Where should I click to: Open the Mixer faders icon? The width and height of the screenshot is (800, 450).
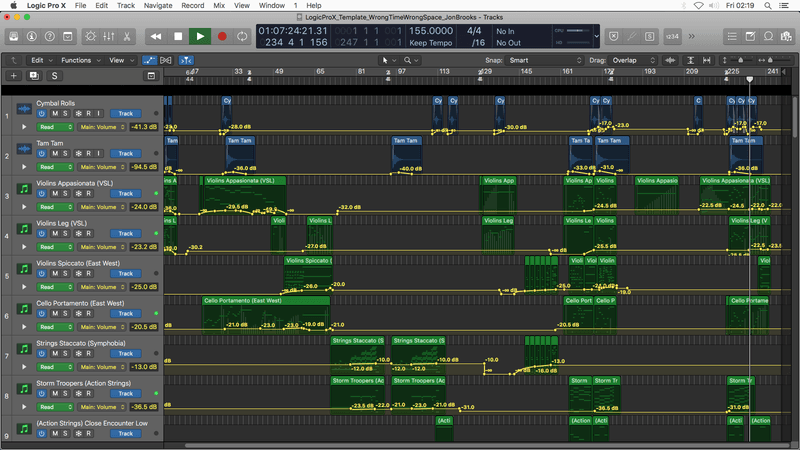pos(109,36)
